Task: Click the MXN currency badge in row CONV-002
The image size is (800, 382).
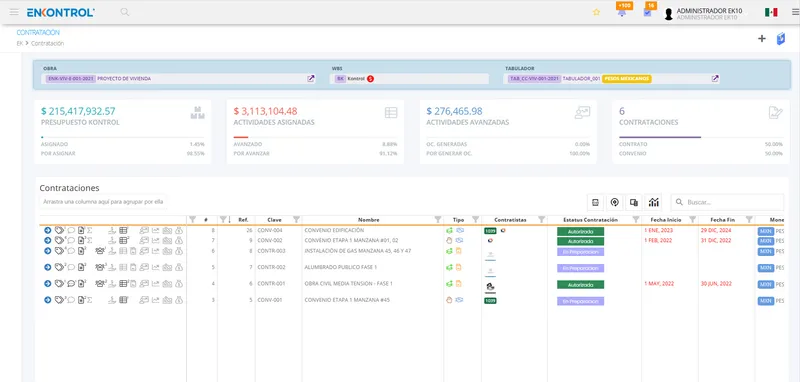Action: 766,241
